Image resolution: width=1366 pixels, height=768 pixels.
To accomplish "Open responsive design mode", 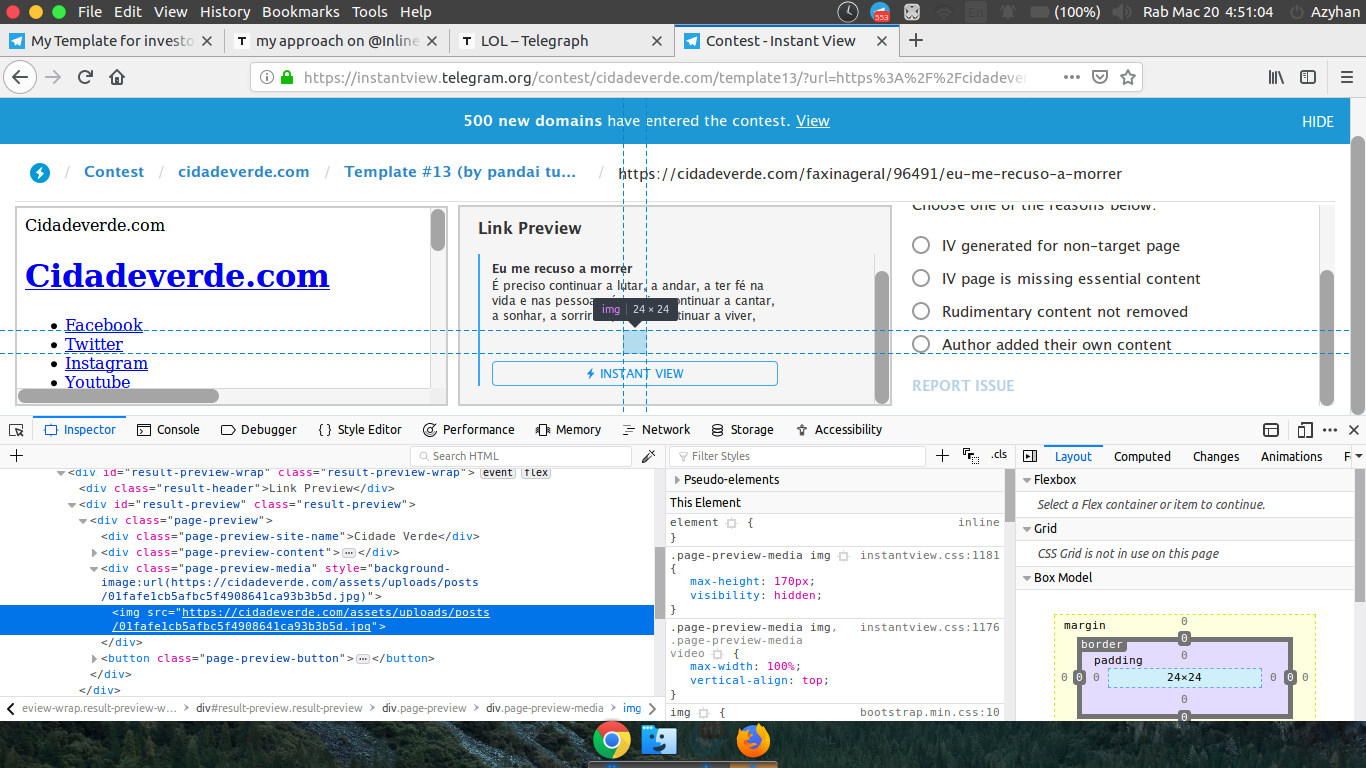I will tap(1304, 430).
